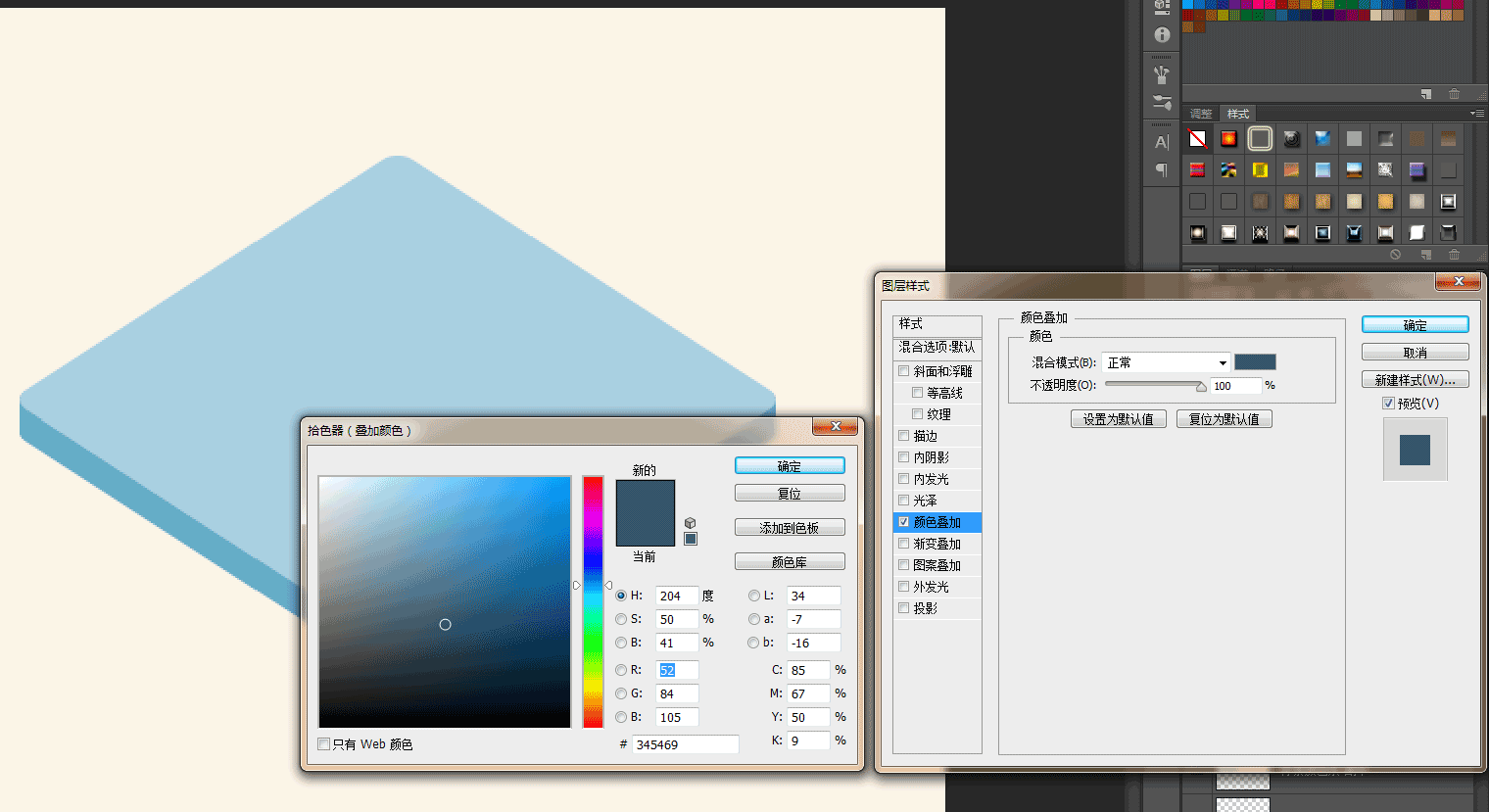This screenshot has width=1489, height=812.
Task: Create new style via Styles panel footer icon
Action: click(x=1426, y=255)
